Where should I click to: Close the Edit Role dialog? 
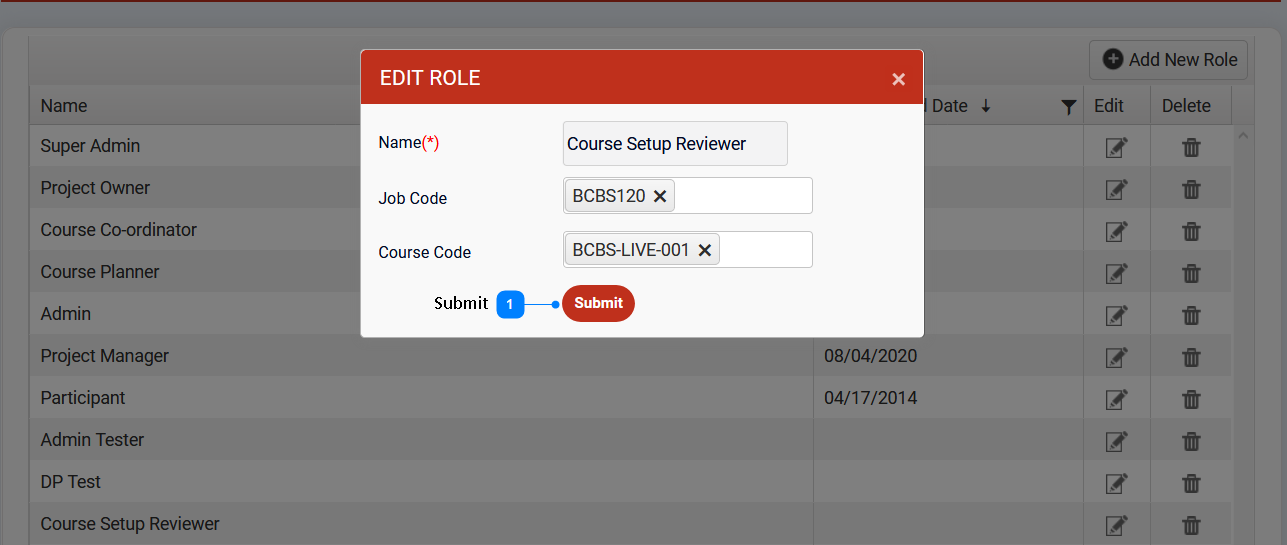[898, 79]
